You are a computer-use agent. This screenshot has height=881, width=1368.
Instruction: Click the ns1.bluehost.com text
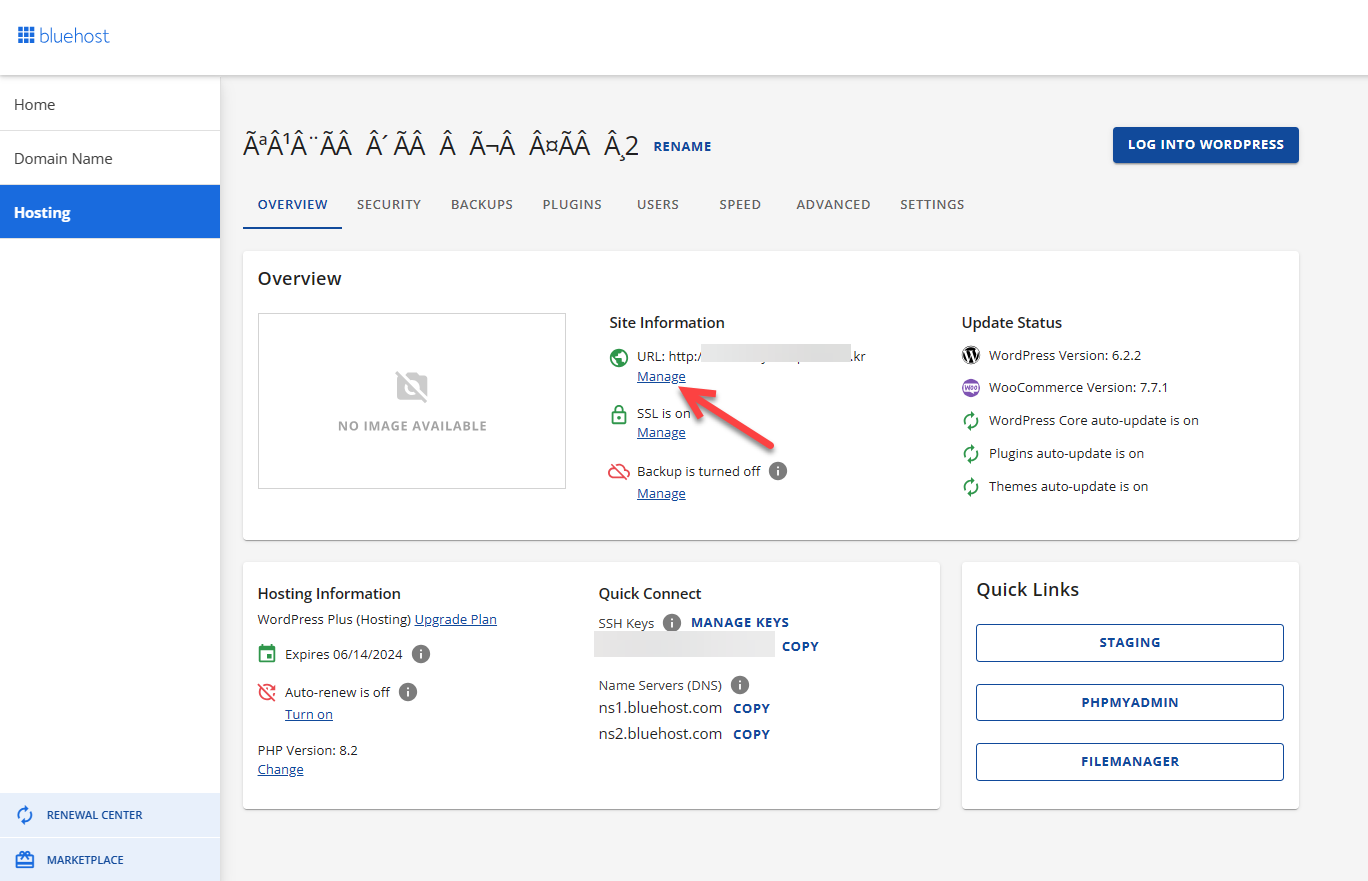coord(660,707)
